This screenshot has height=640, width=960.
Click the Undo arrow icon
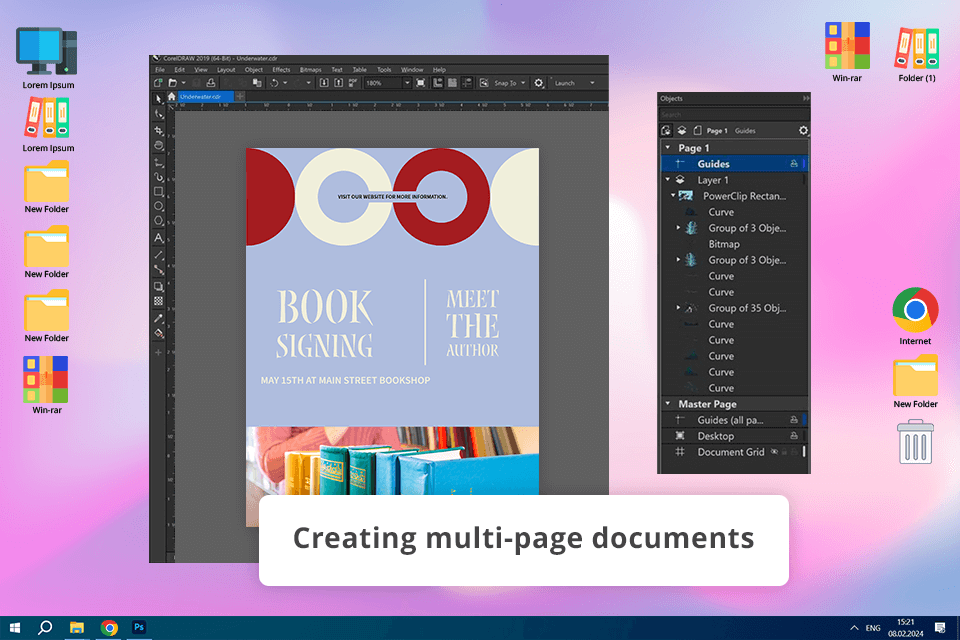pos(274,83)
